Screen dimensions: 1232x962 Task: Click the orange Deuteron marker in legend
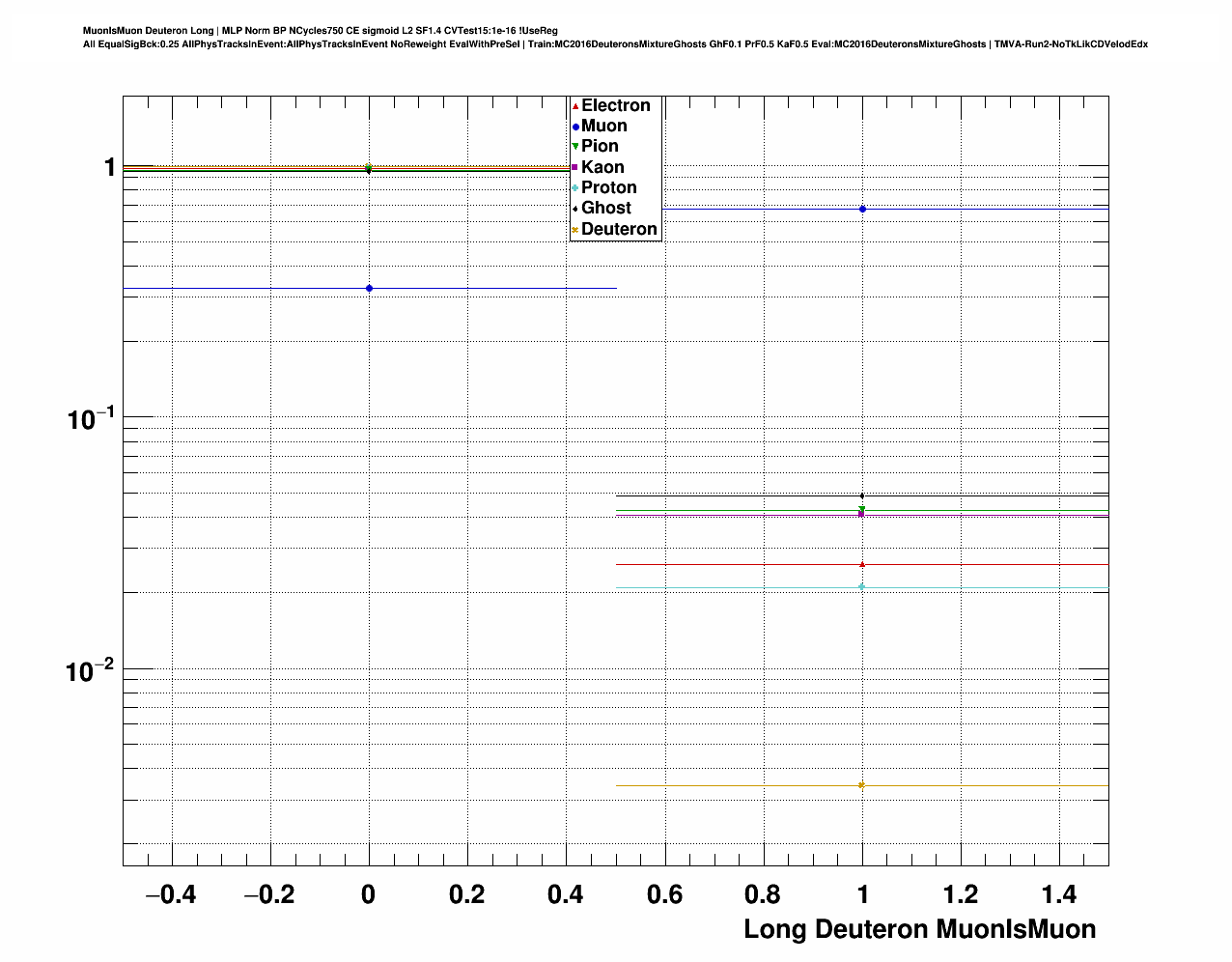click(575, 230)
